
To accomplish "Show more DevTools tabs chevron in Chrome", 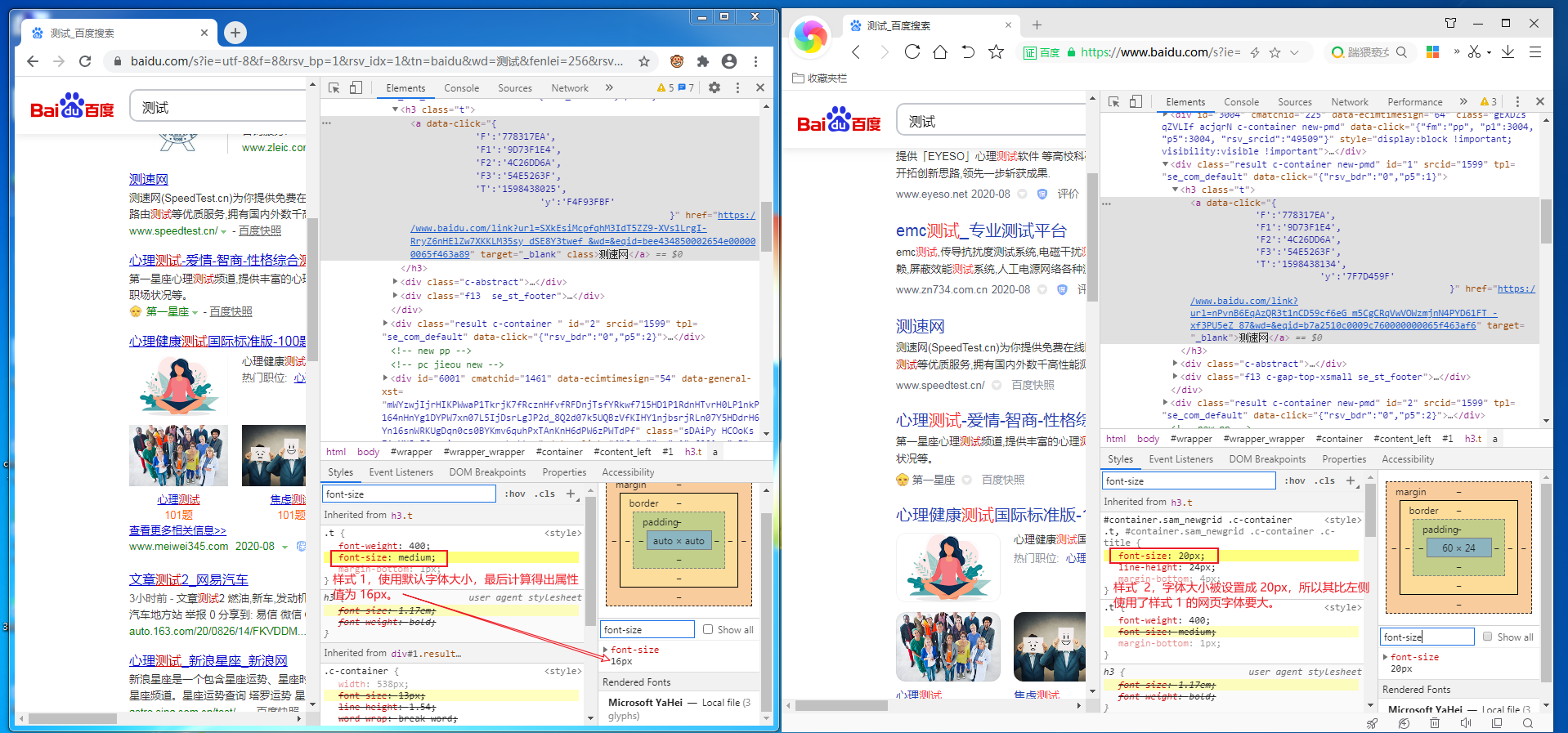I will [609, 87].
